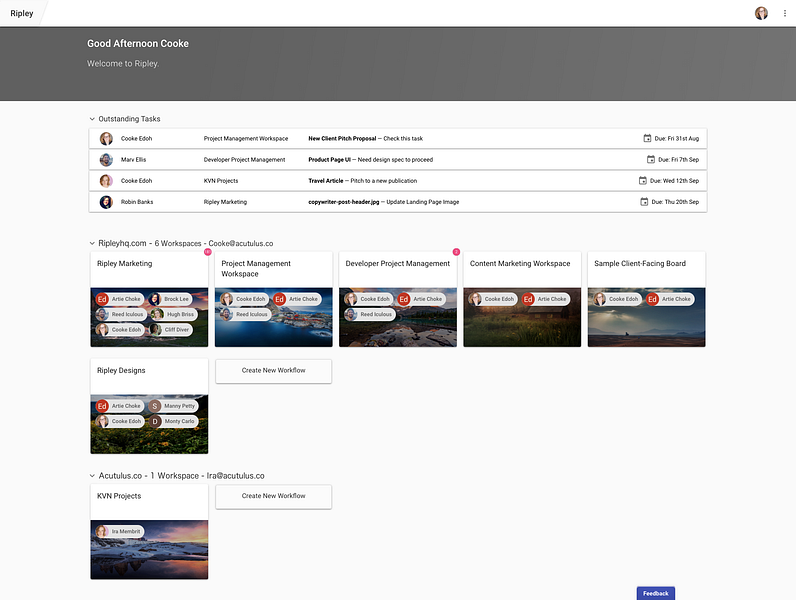Click calendar icon for Due Thu 20th Sep
Image resolution: width=796 pixels, height=600 pixels.
644,202
